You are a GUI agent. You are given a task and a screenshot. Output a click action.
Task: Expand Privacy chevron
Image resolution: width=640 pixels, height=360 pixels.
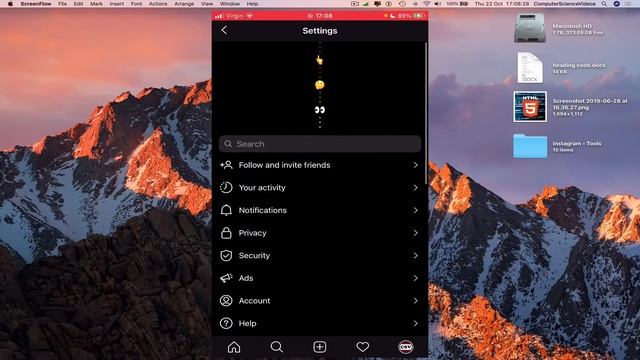tap(415, 233)
